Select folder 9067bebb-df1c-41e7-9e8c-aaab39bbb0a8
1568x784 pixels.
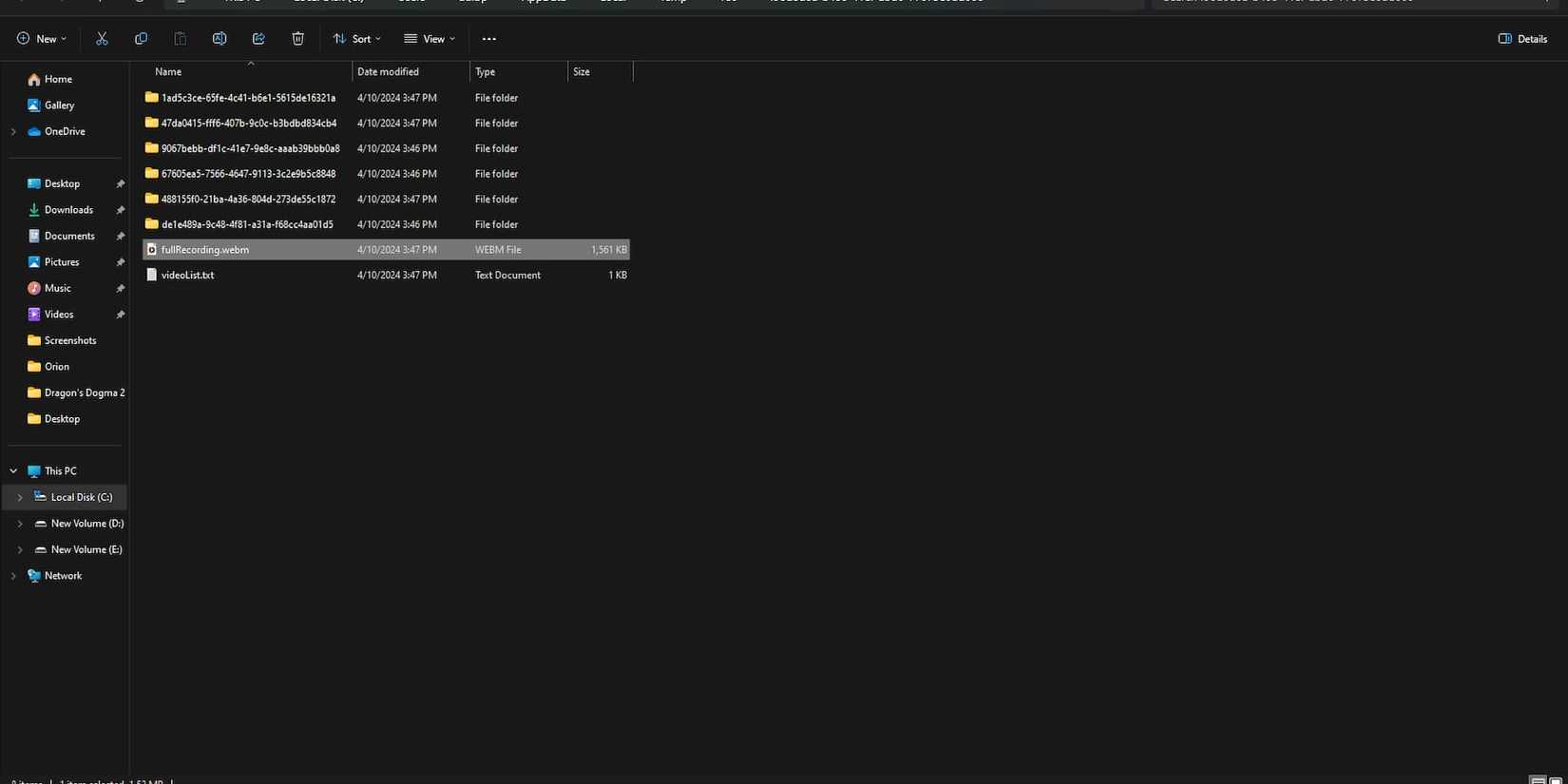click(x=386, y=148)
